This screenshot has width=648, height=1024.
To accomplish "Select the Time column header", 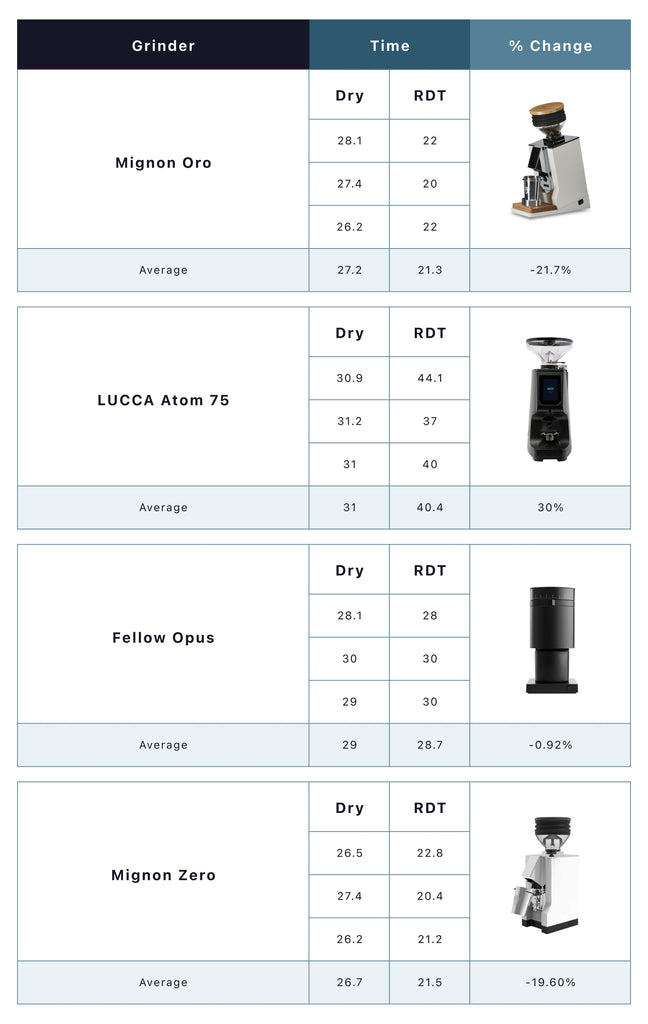I will pos(389,45).
